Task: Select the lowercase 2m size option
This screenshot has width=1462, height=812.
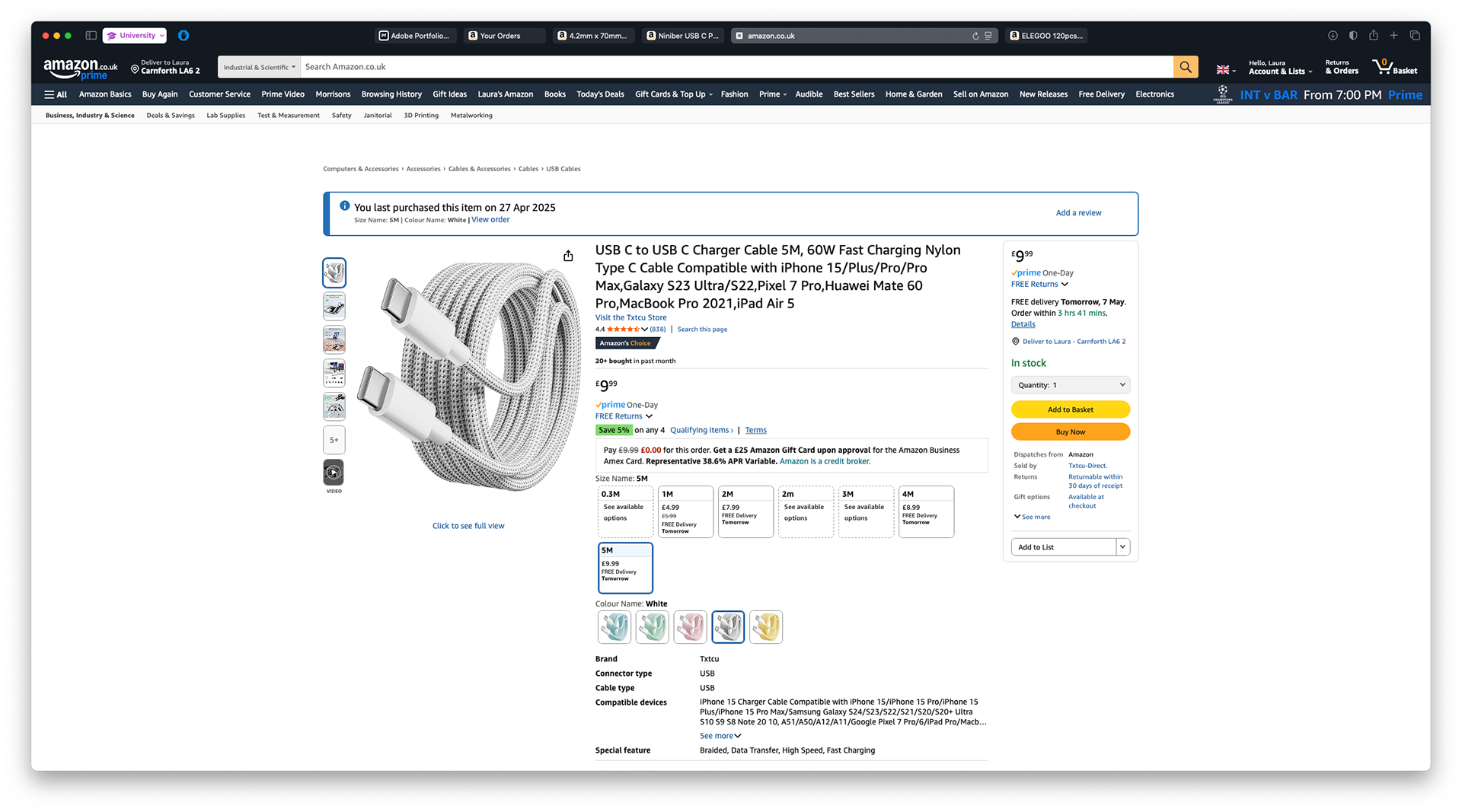Action: pos(806,511)
